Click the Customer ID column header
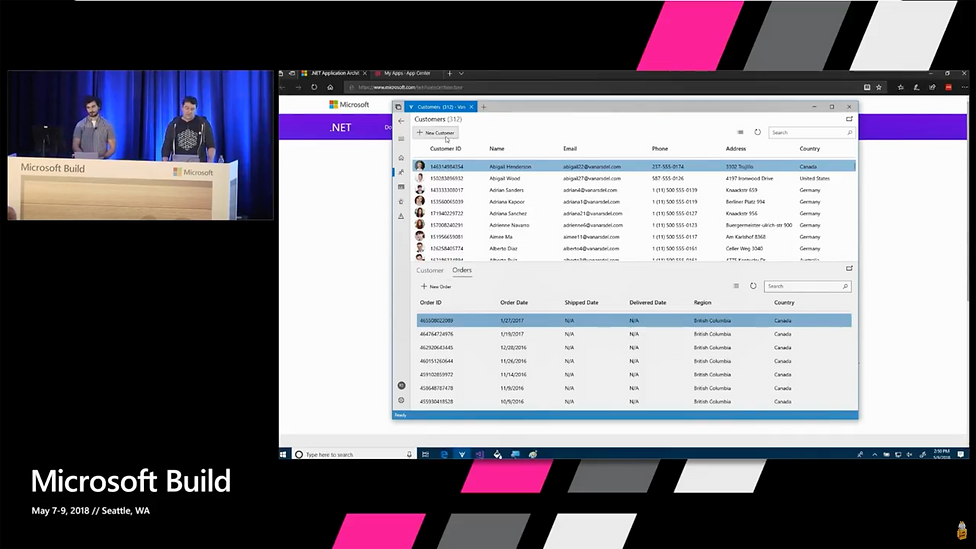Viewport: 976px width, 549px height. [x=446, y=149]
